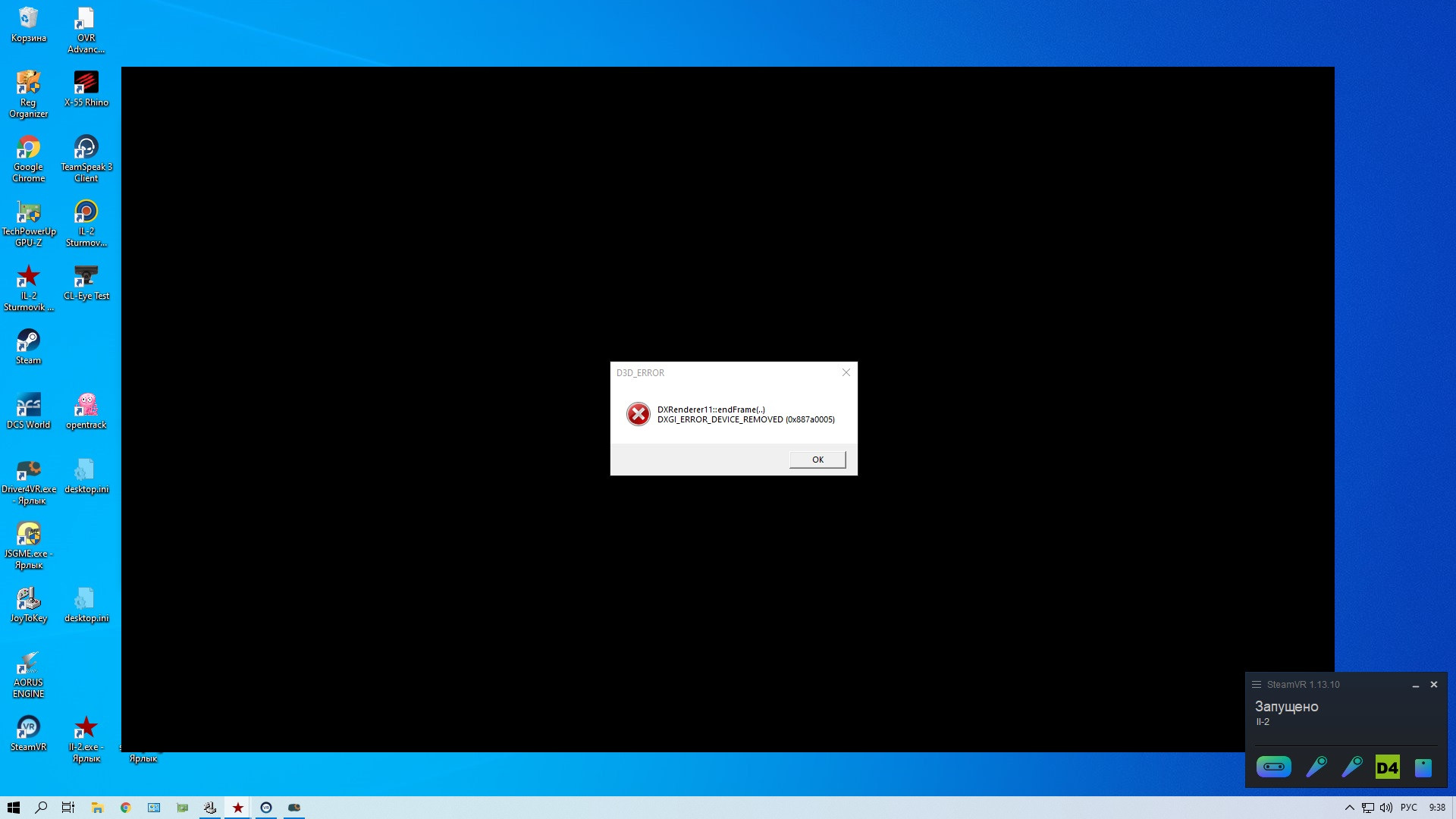This screenshot has width=1456, height=819.
Task: Select the JoyToKey desktop icon
Action: tap(28, 604)
